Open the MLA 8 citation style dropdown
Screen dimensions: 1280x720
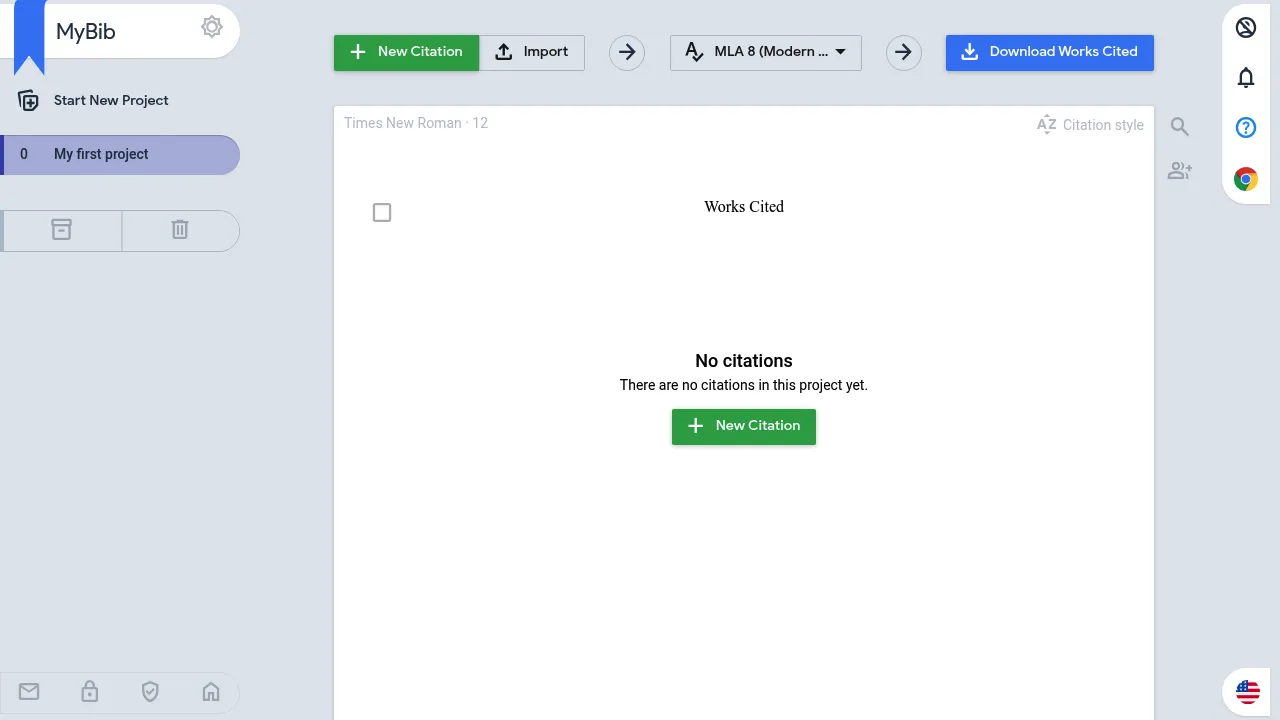click(x=765, y=52)
